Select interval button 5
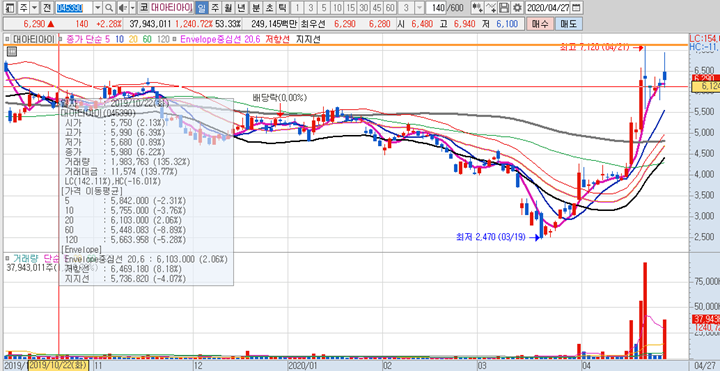Viewport: 720px width, 371px height. click(324, 8)
